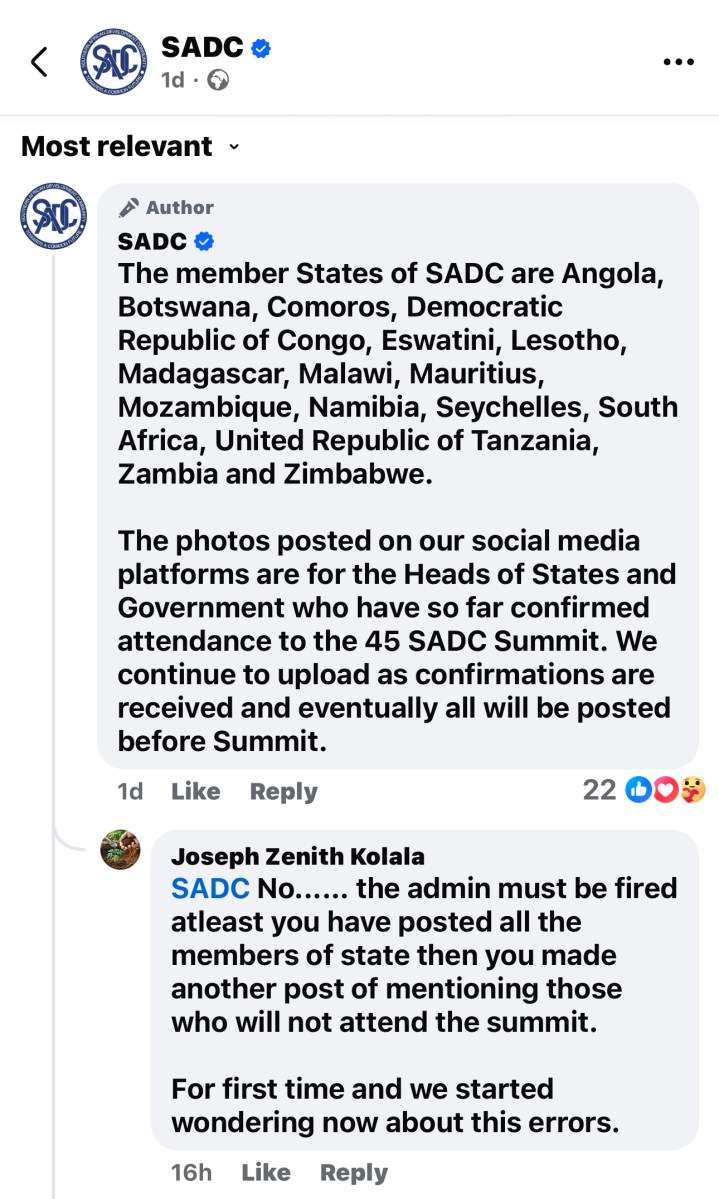The image size is (719, 1199).
Task: Open Joseph Zenith Kolala's profile name
Action: (x=297, y=856)
